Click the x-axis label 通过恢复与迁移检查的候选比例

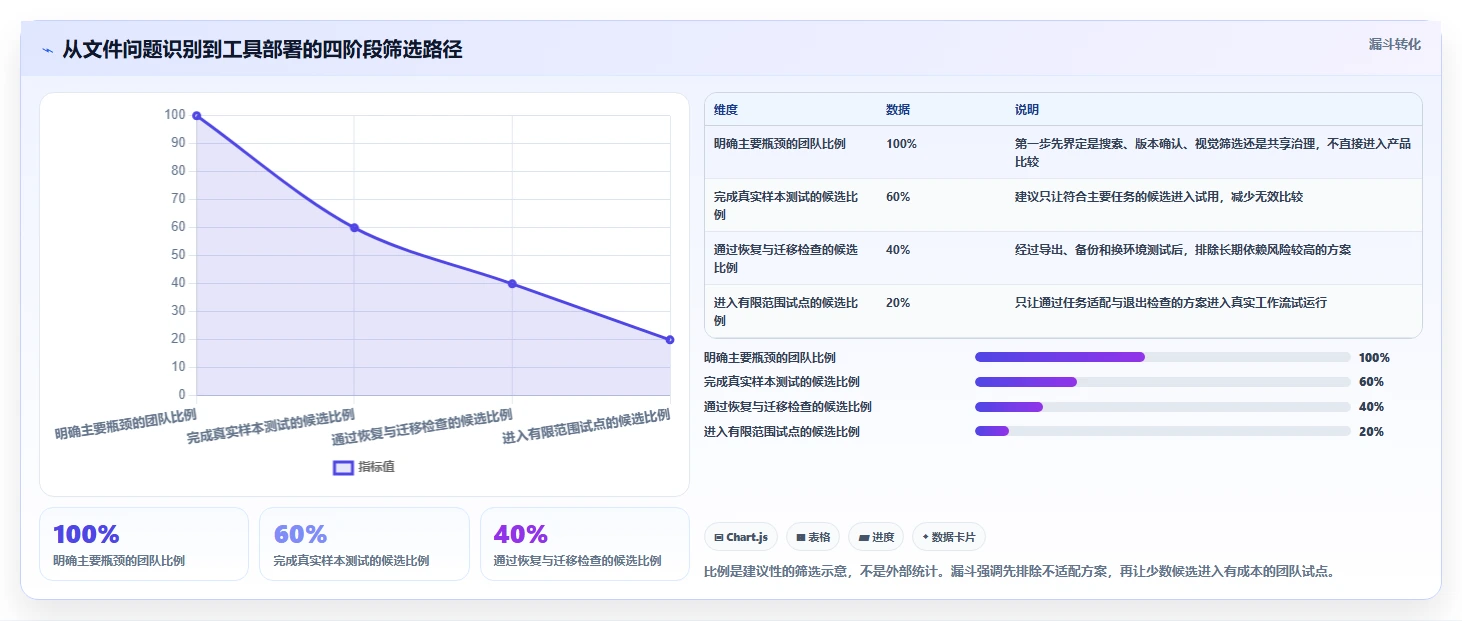[422, 427]
